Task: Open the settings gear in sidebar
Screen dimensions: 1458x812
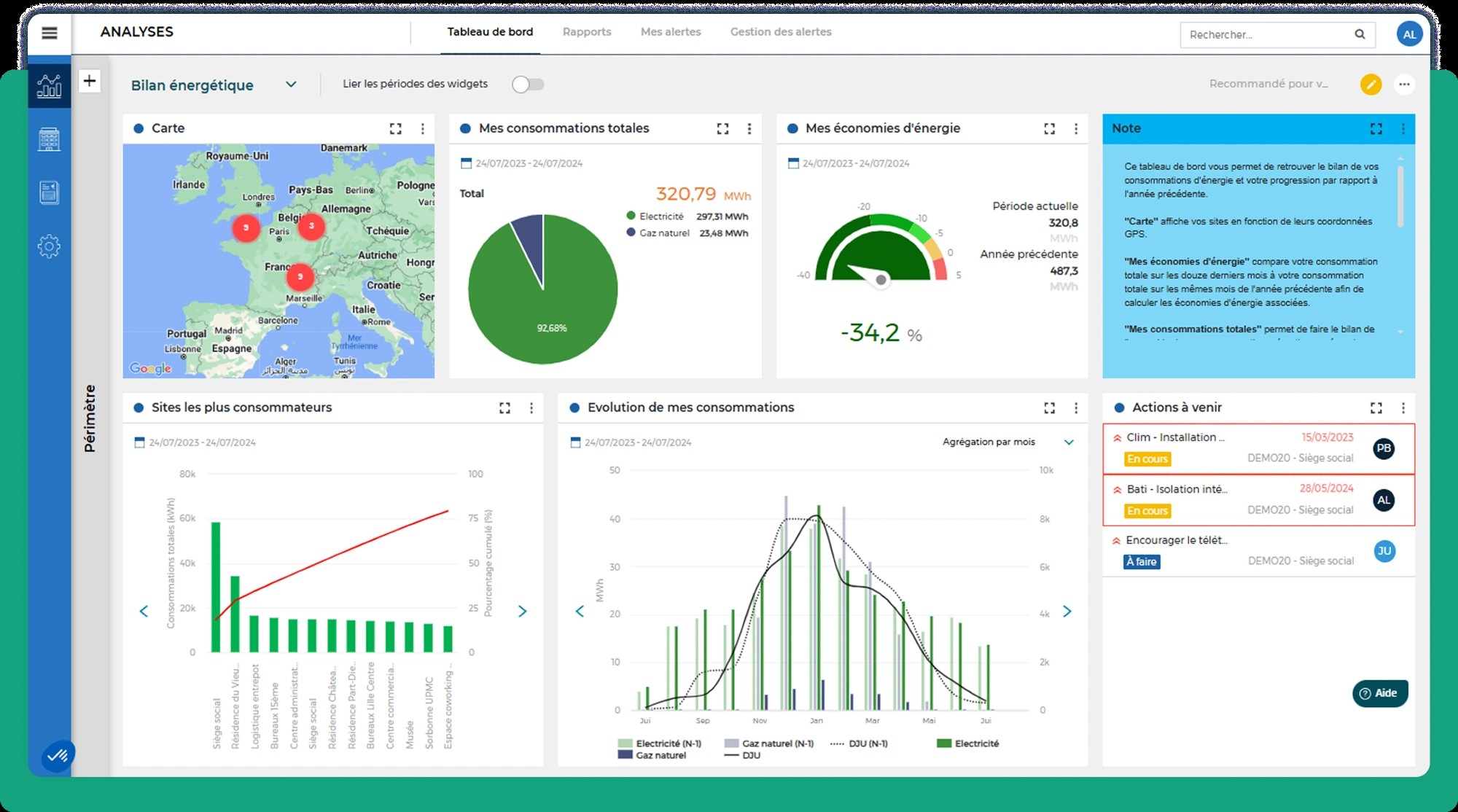Action: [x=49, y=246]
